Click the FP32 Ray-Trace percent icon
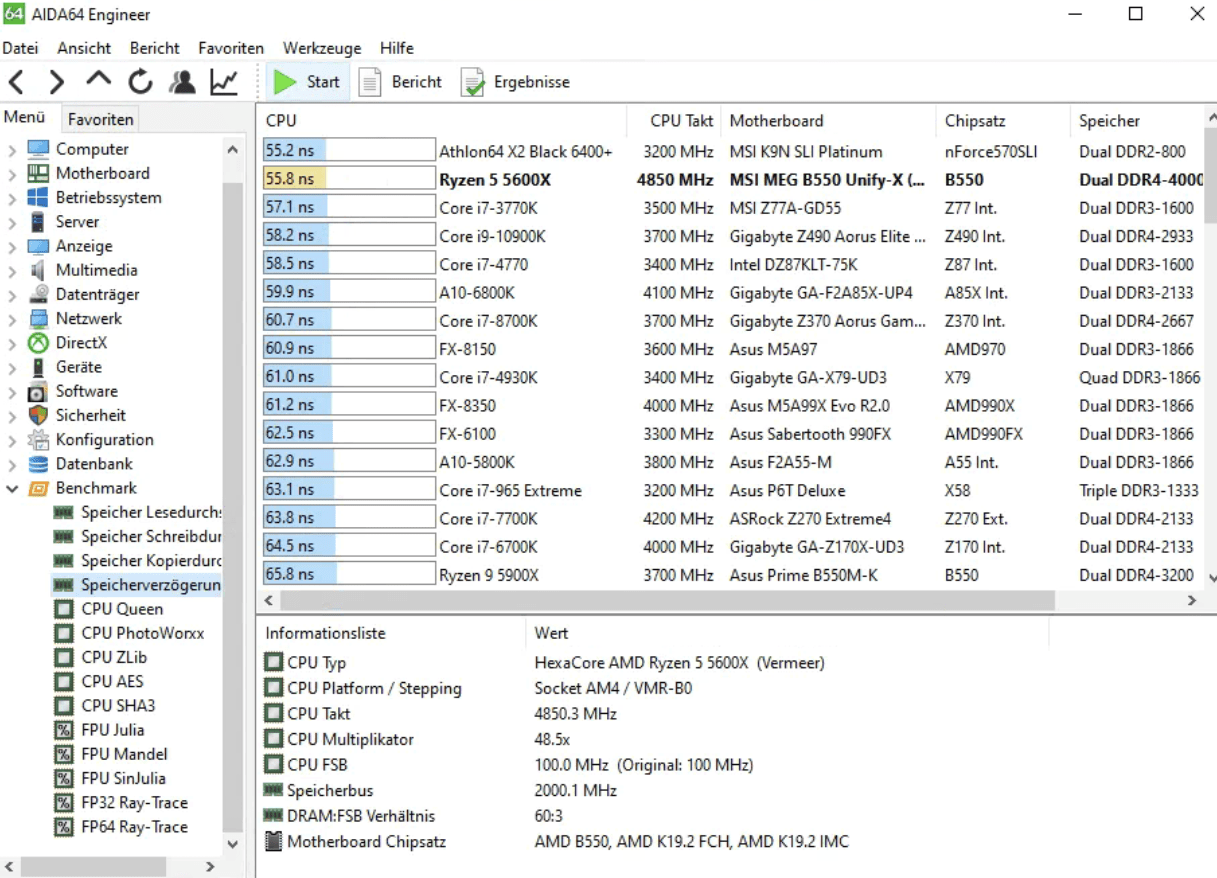The height and width of the screenshot is (878, 1217). click(x=64, y=803)
